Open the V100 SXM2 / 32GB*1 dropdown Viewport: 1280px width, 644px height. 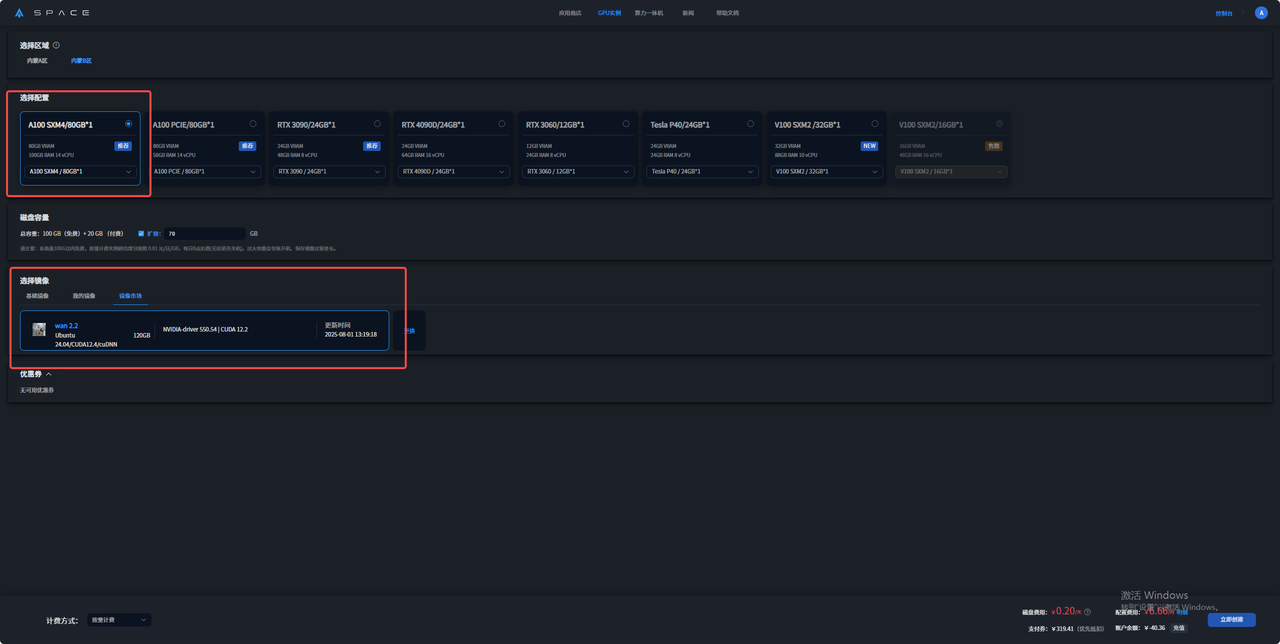827,171
